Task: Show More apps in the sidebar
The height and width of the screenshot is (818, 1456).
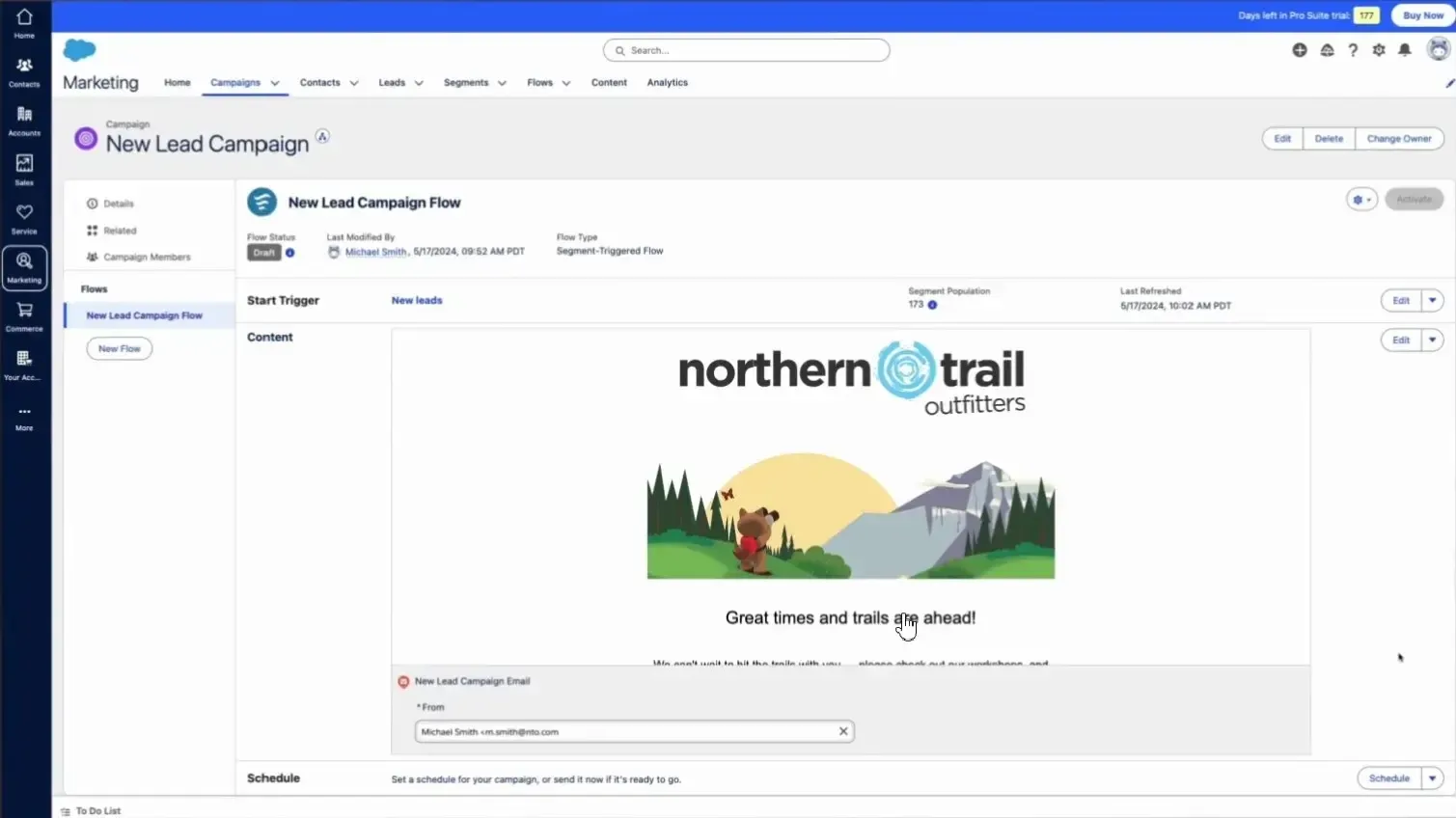Action: tap(24, 418)
